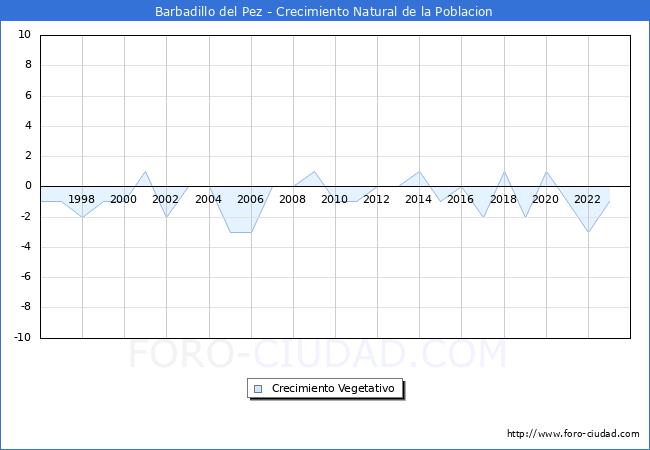The height and width of the screenshot is (450, 650).
Task: Click the y-axis value 0
Action: [28, 186]
